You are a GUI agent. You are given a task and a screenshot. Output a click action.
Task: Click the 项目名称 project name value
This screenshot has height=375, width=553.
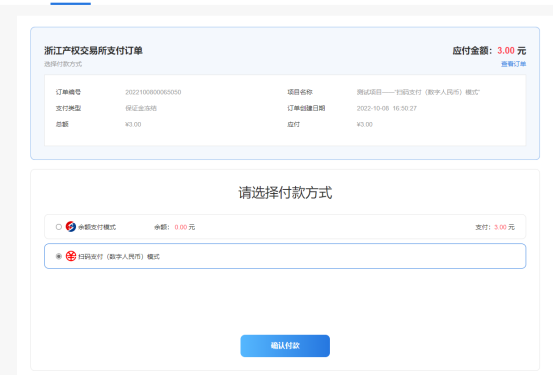418,92
